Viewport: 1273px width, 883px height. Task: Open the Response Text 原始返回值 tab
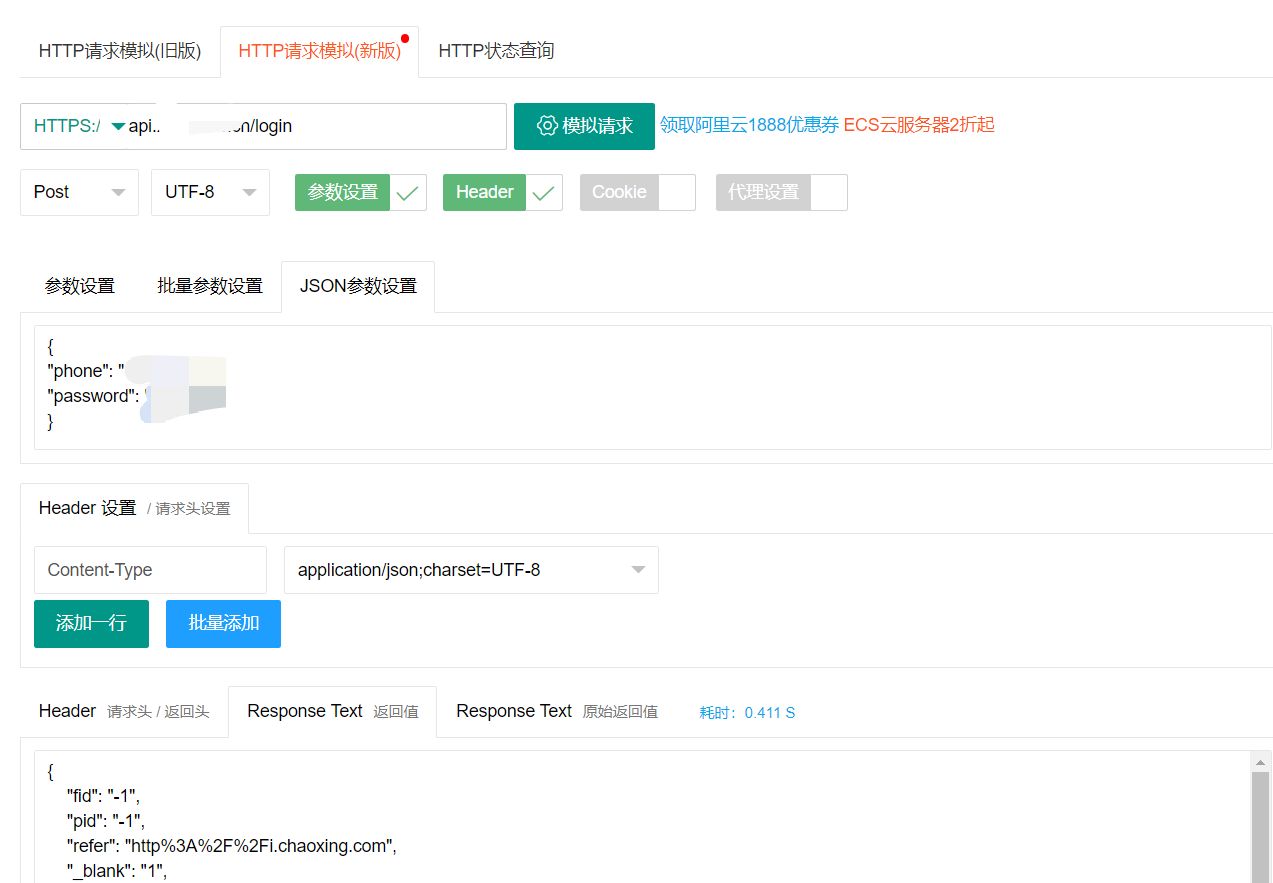pyautogui.click(x=557, y=712)
